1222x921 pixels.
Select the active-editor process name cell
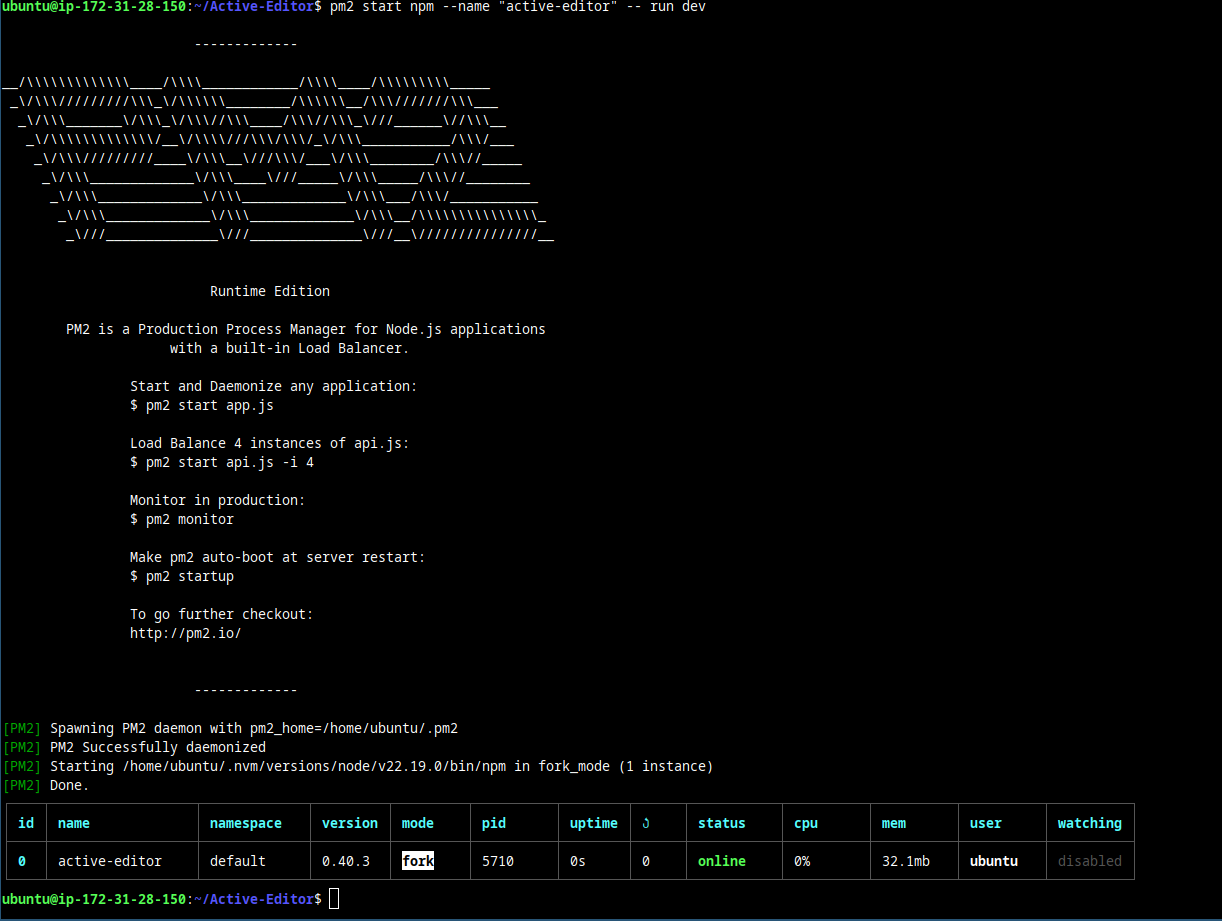point(109,861)
